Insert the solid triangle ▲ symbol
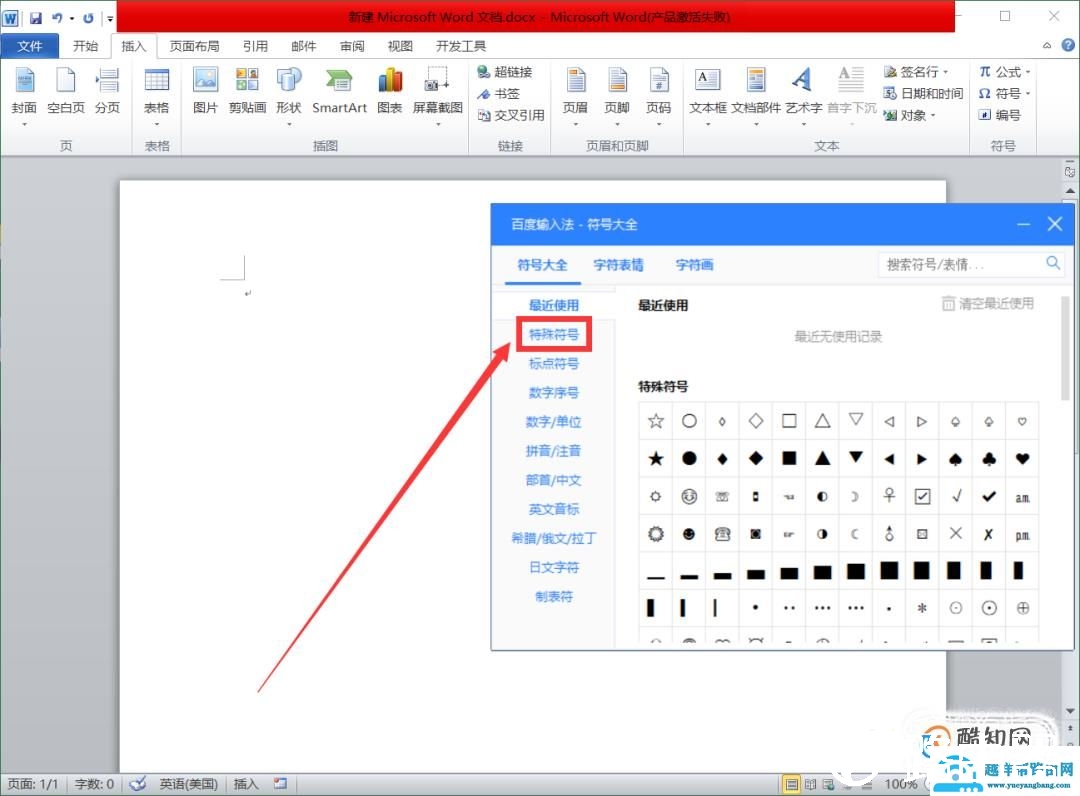 822,459
